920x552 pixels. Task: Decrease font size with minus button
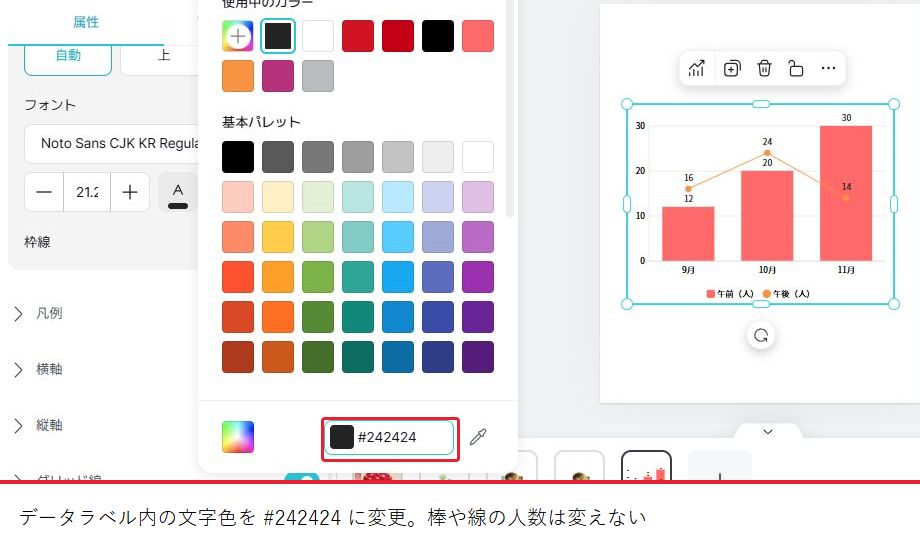click(44, 192)
